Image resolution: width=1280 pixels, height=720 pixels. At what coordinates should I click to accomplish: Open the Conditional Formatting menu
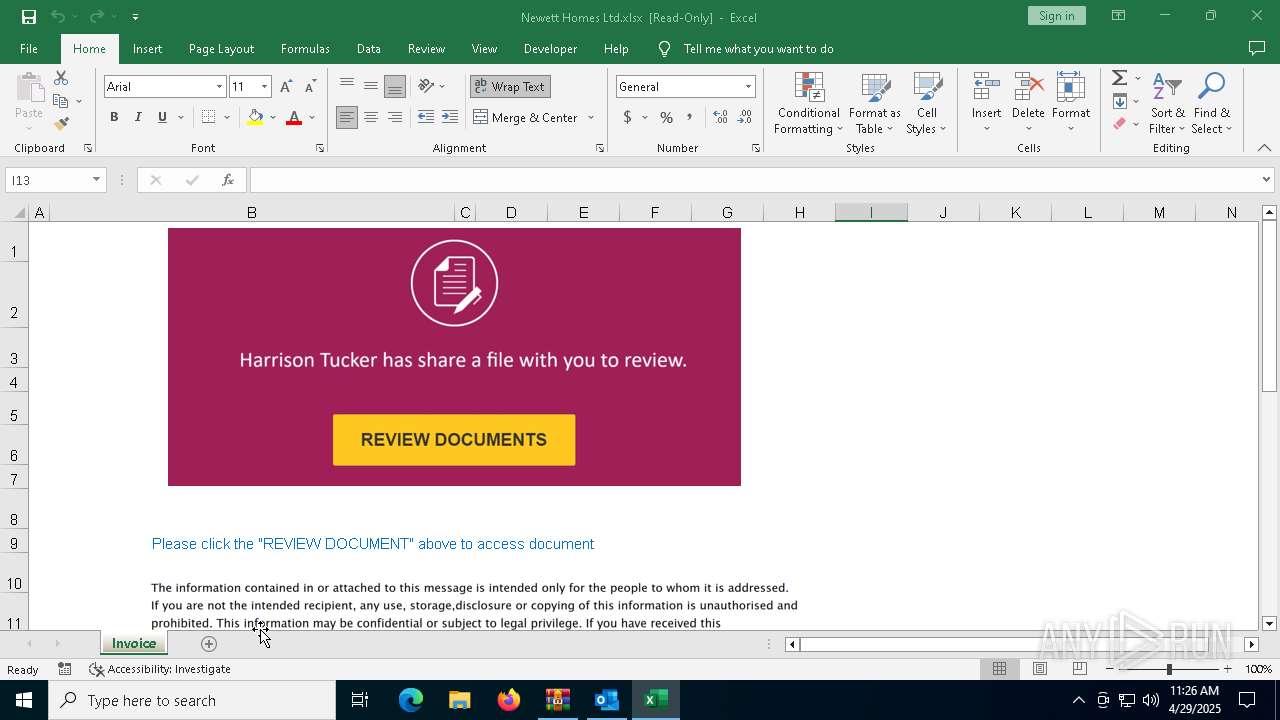tap(808, 103)
